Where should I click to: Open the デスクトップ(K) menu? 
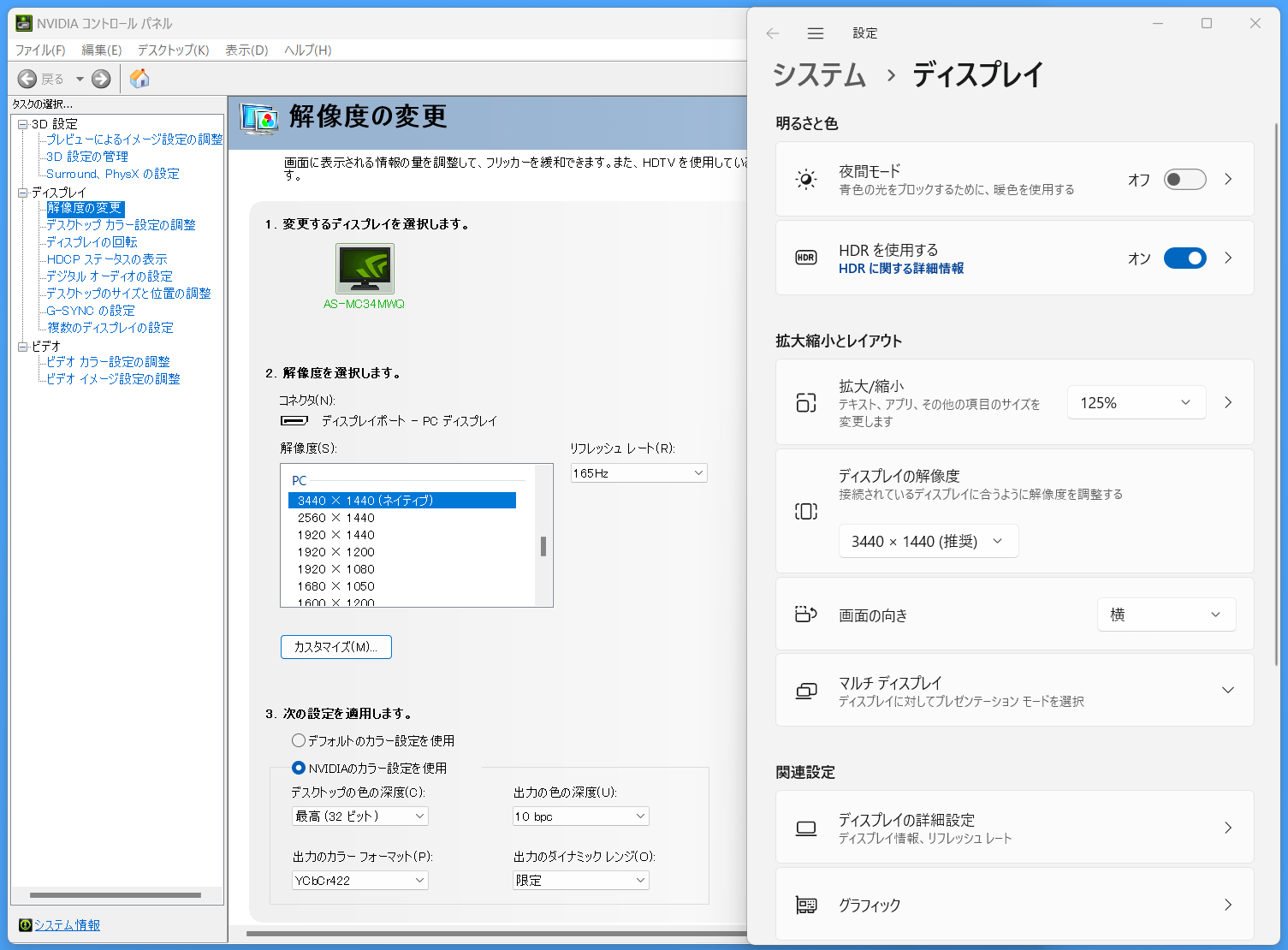174,50
